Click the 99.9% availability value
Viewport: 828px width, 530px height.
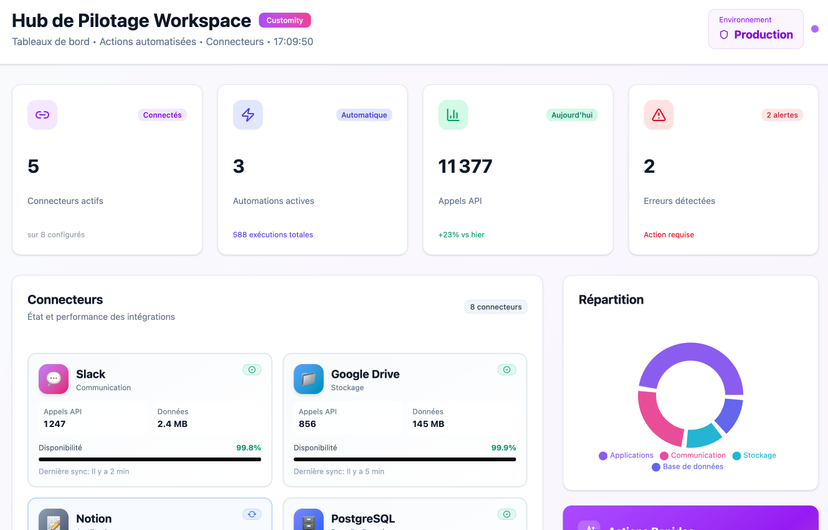tap(504, 448)
